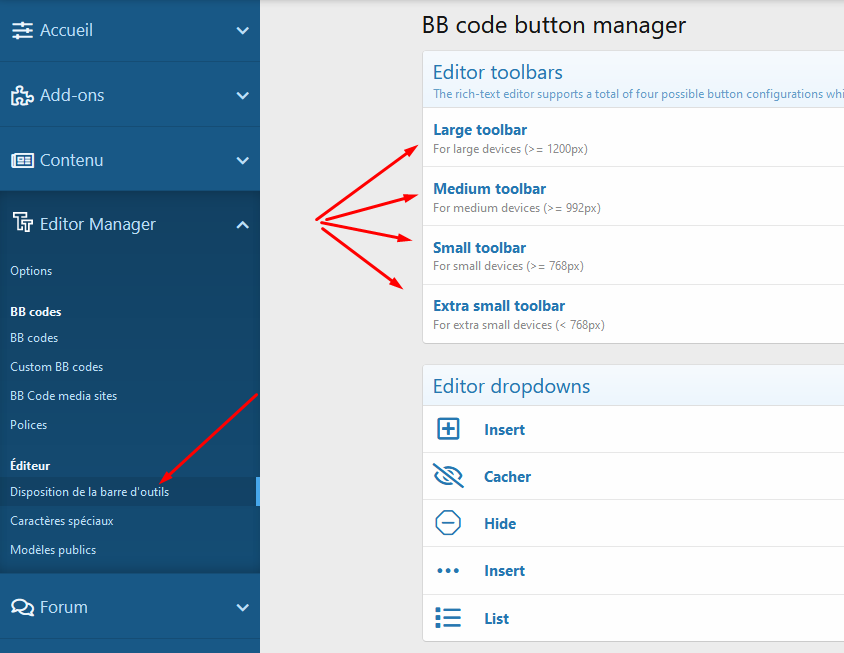Expand the Forum section chevron
Image resolution: width=844 pixels, height=653 pixels.
point(242,607)
